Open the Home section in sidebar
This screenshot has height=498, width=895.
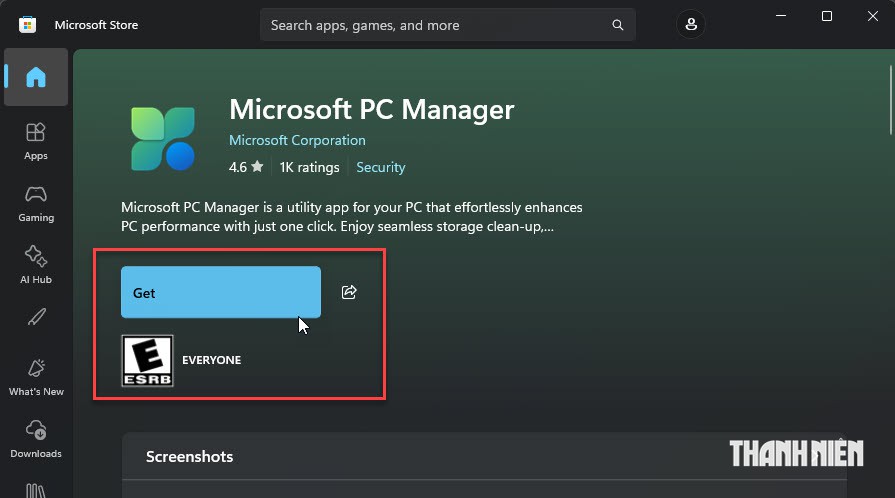click(35, 77)
